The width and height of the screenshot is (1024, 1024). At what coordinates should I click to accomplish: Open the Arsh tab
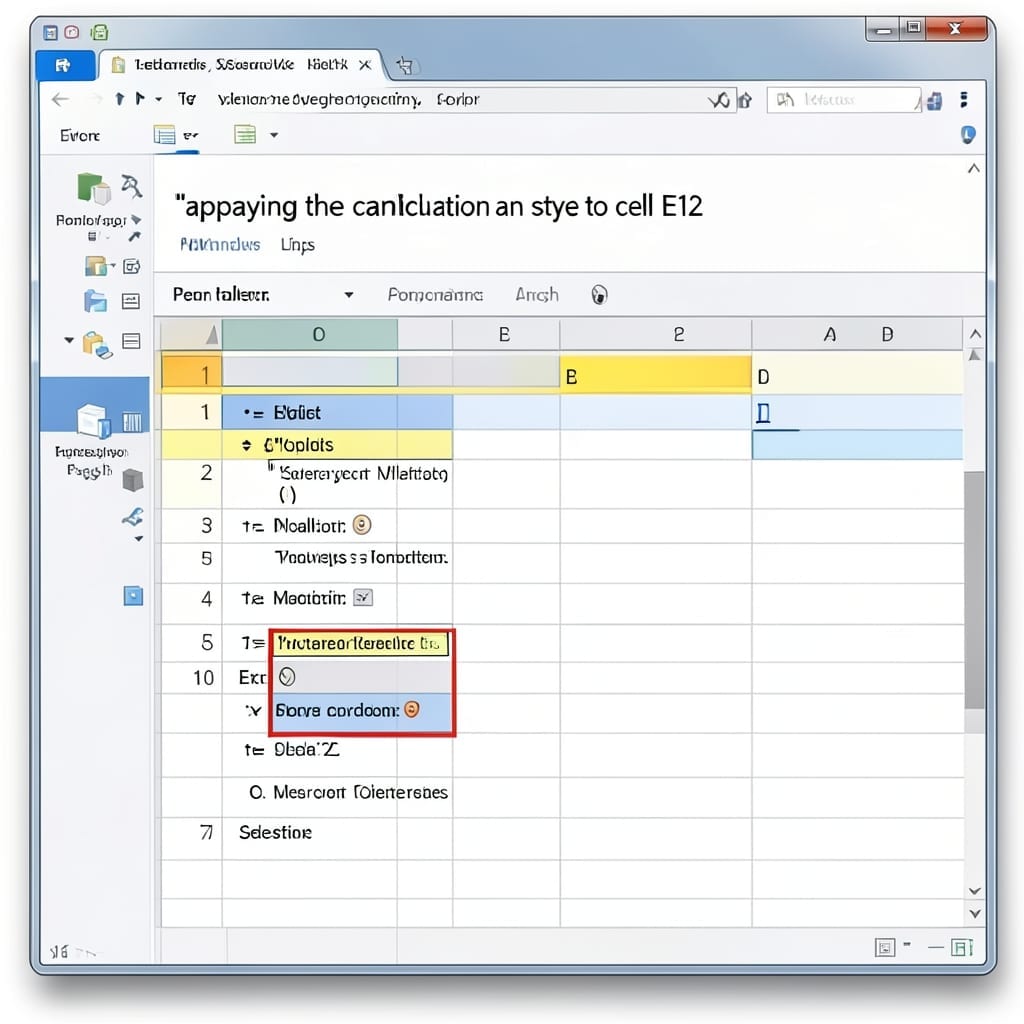[537, 295]
